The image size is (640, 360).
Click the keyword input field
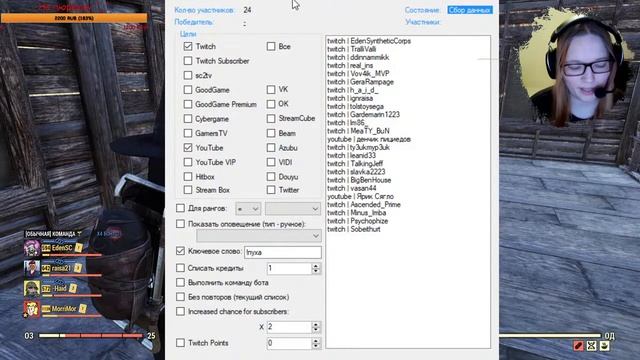[x=283, y=252]
